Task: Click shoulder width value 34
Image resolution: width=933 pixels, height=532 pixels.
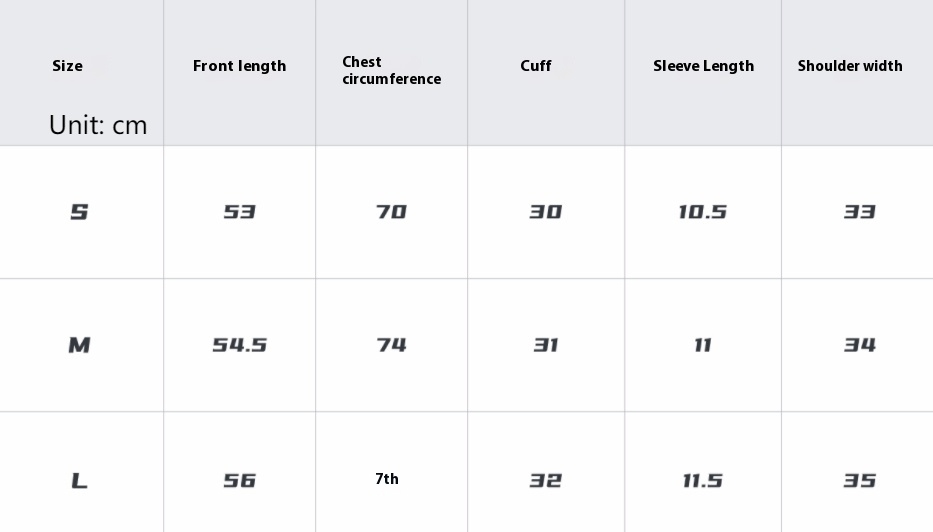Action: [x=860, y=345]
